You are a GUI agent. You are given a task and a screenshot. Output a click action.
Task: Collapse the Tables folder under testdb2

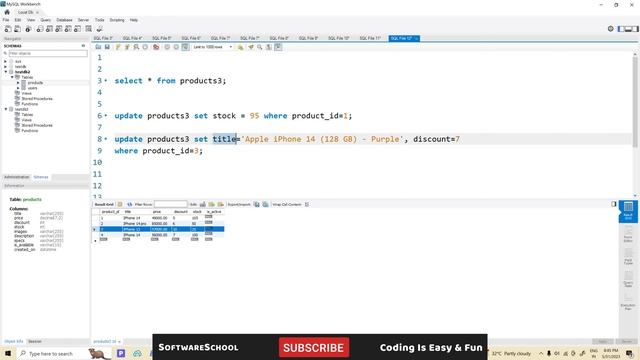12,77
